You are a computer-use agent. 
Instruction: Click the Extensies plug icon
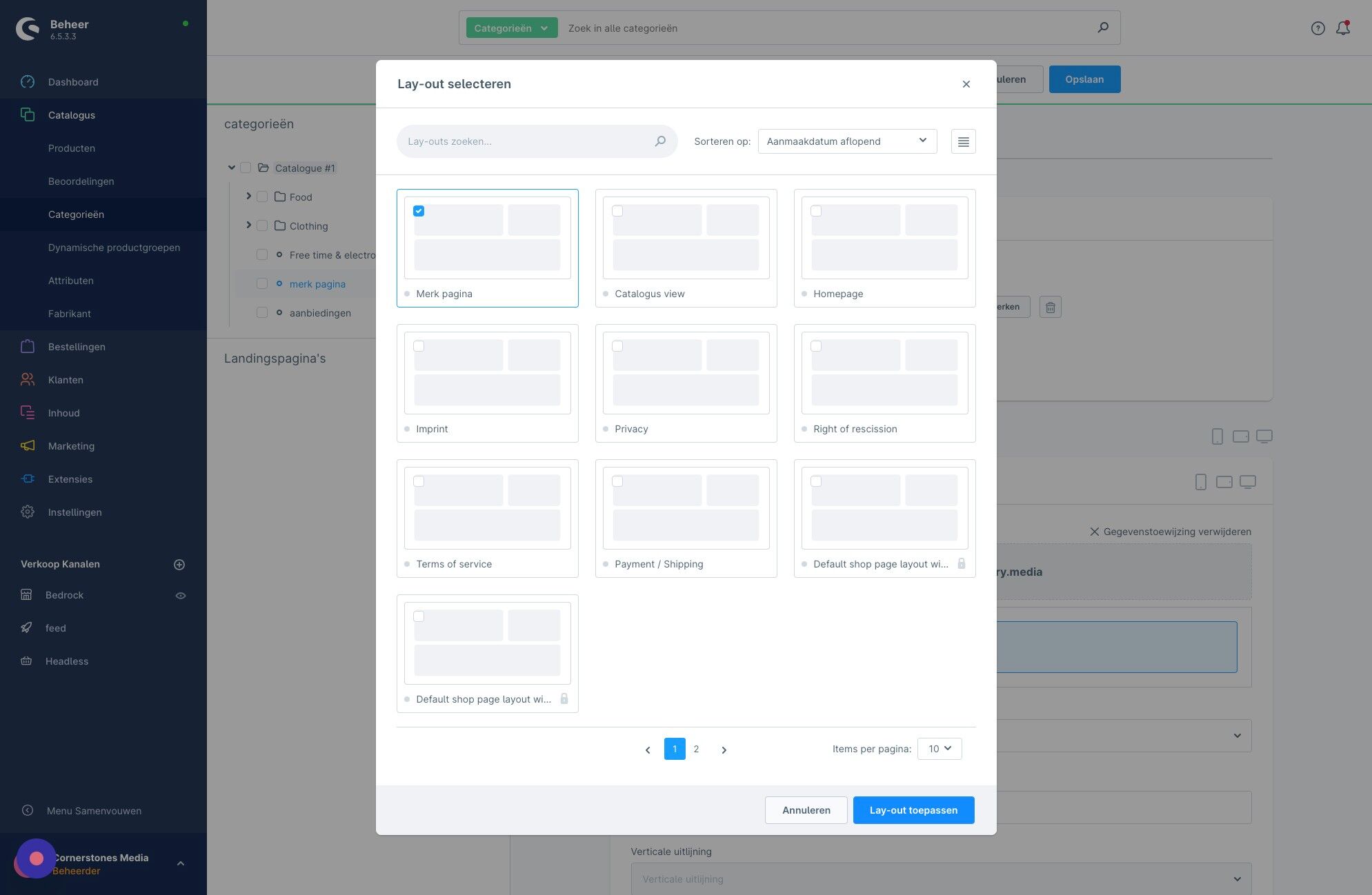click(x=28, y=479)
